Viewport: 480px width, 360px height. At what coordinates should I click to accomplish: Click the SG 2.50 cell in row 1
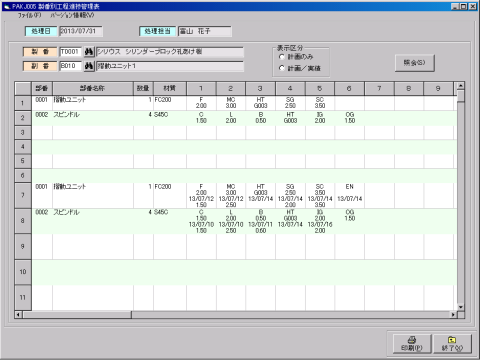[x=290, y=103]
